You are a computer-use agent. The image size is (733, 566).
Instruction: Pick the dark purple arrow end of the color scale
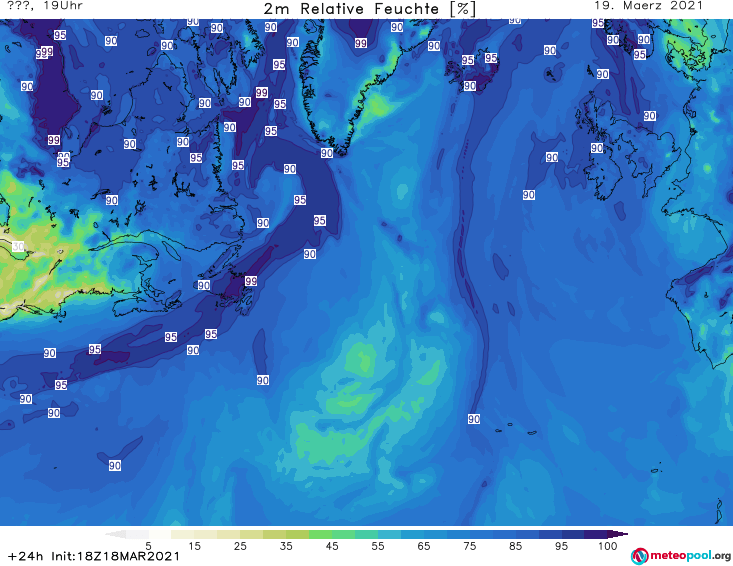(x=618, y=534)
